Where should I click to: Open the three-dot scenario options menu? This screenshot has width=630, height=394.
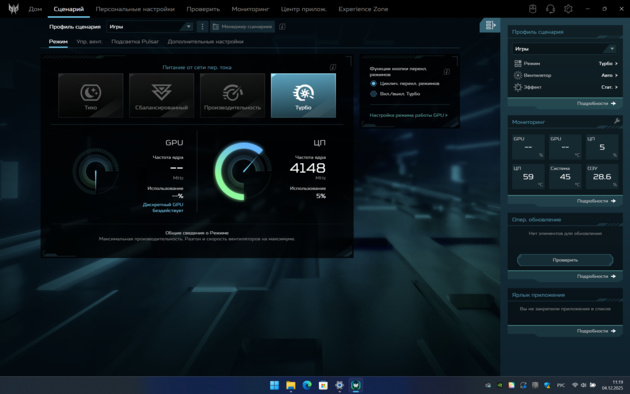(202, 27)
